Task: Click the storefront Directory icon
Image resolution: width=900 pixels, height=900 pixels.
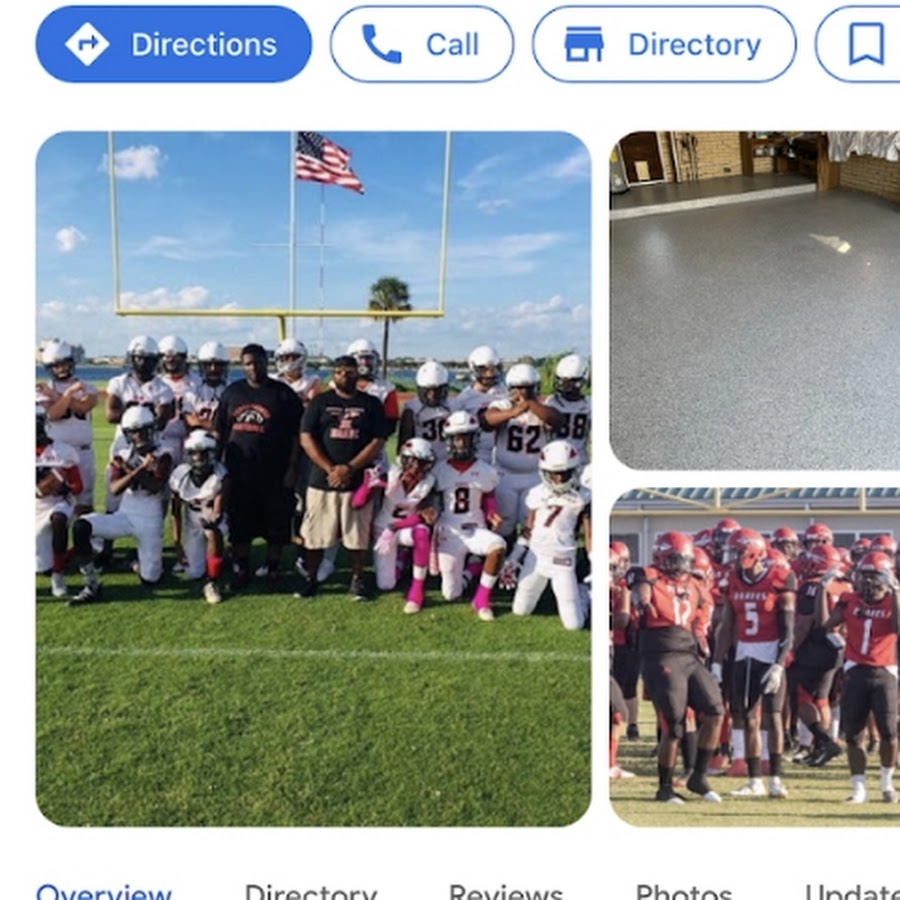Action: click(x=584, y=44)
